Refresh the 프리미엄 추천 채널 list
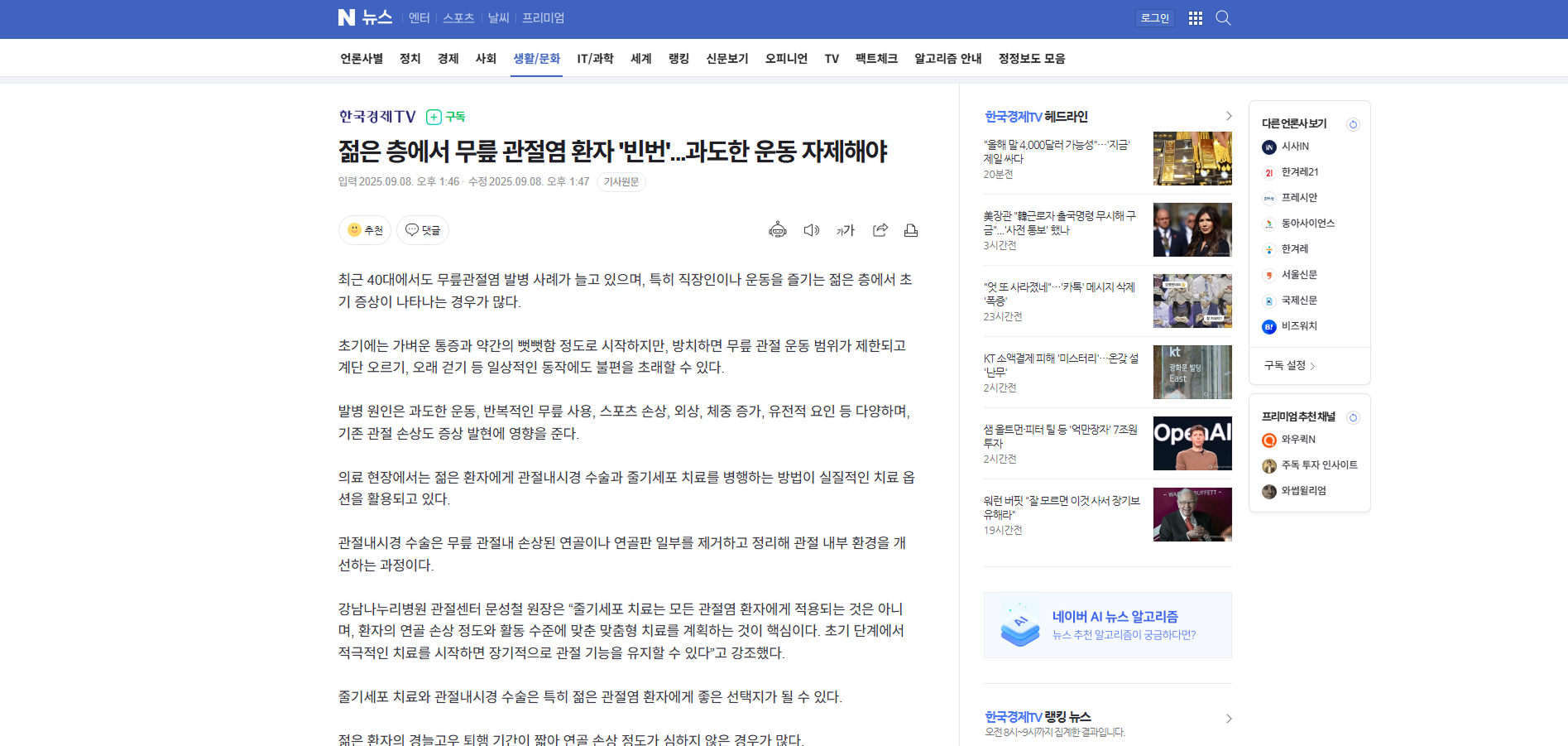This screenshot has width=1568, height=746. point(1353,417)
